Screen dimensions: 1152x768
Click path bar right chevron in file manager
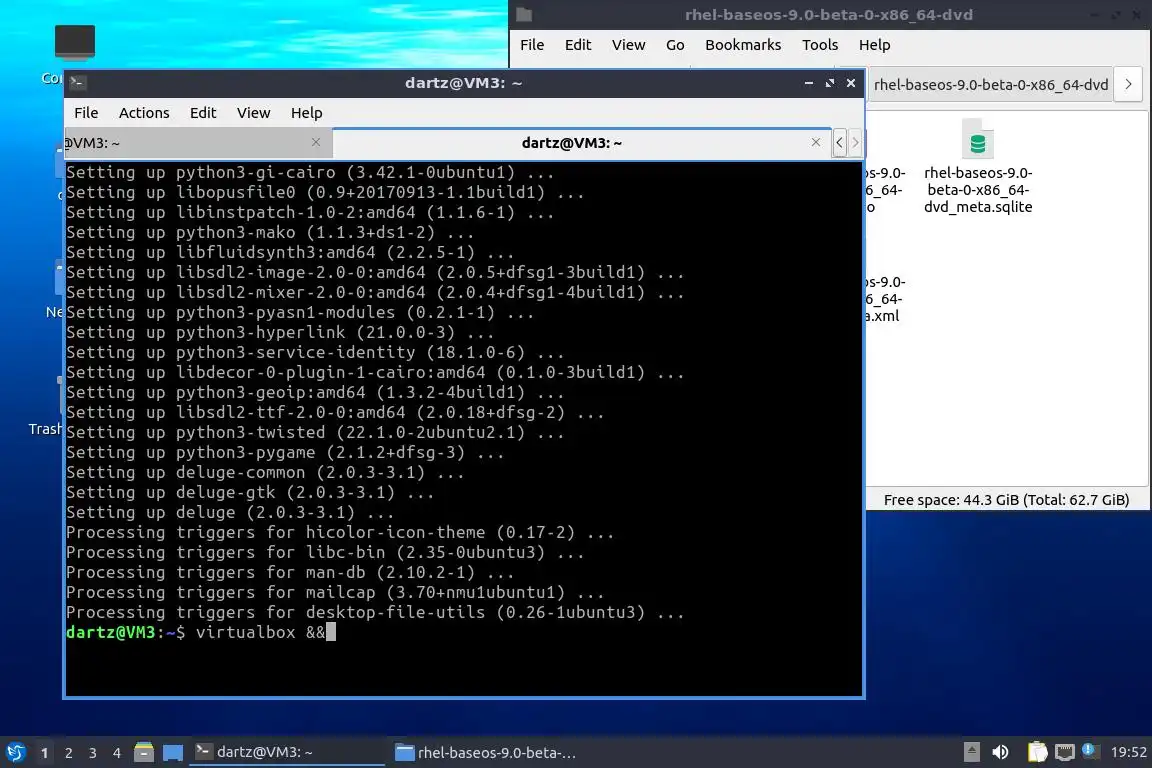tap(1128, 85)
